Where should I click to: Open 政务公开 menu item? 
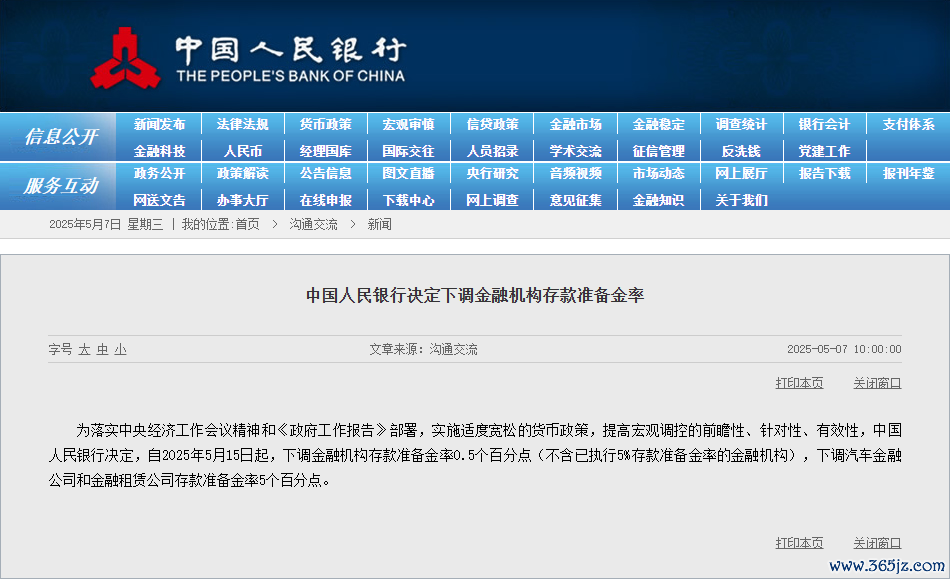(159, 174)
